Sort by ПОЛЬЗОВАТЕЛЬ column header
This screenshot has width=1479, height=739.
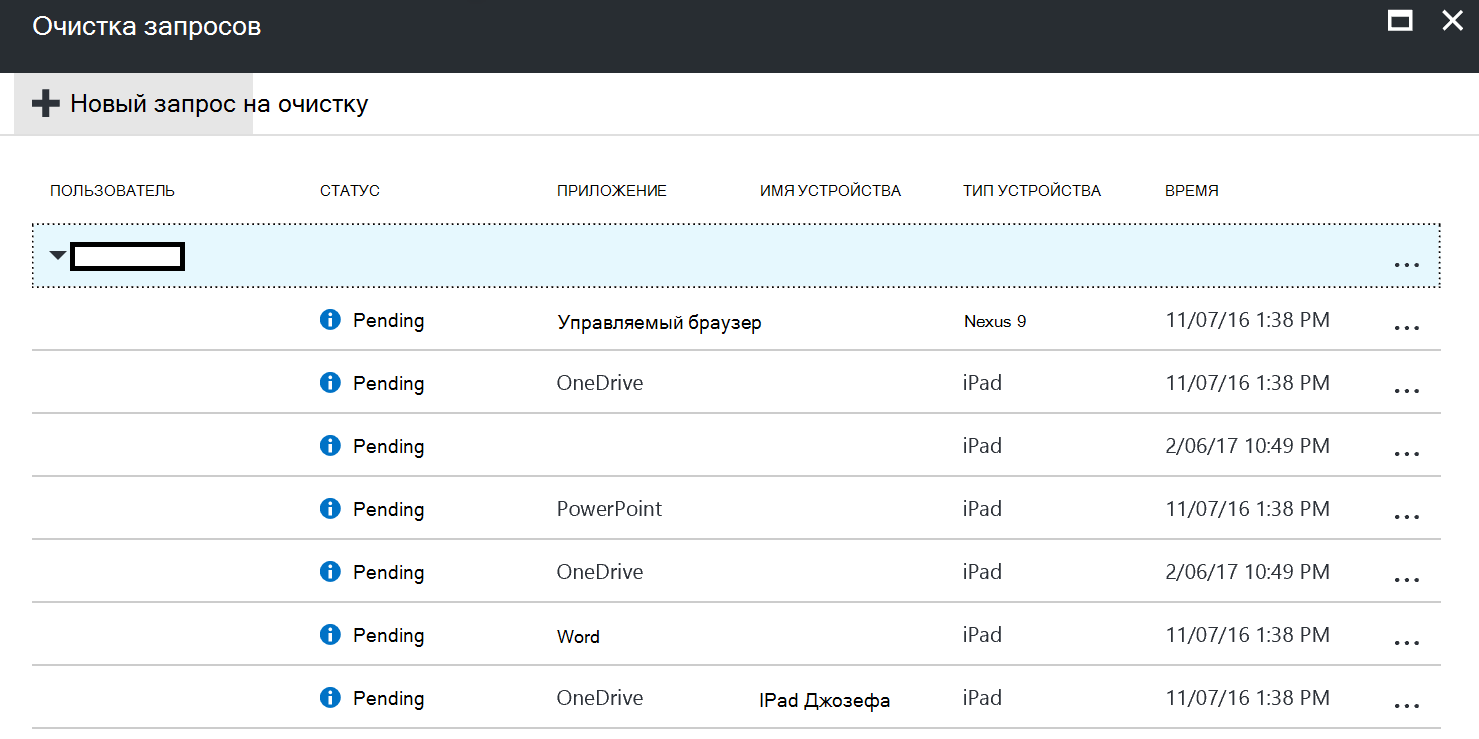click(x=112, y=191)
